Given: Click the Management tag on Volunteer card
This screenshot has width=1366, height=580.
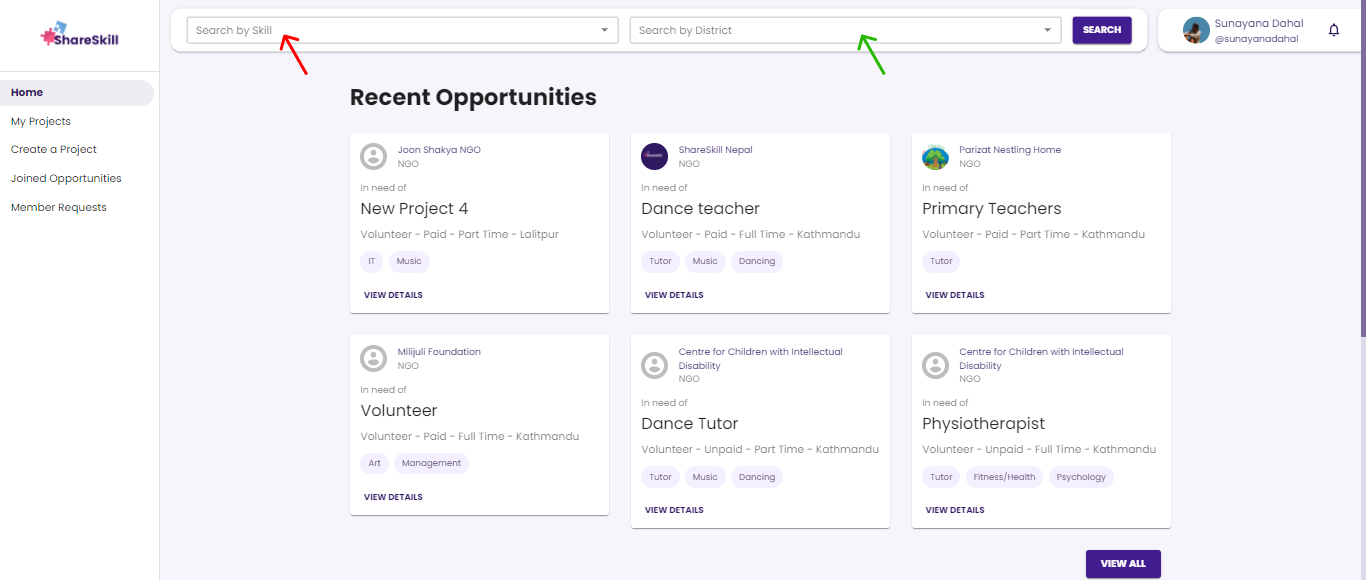Looking at the screenshot, I should [431, 463].
